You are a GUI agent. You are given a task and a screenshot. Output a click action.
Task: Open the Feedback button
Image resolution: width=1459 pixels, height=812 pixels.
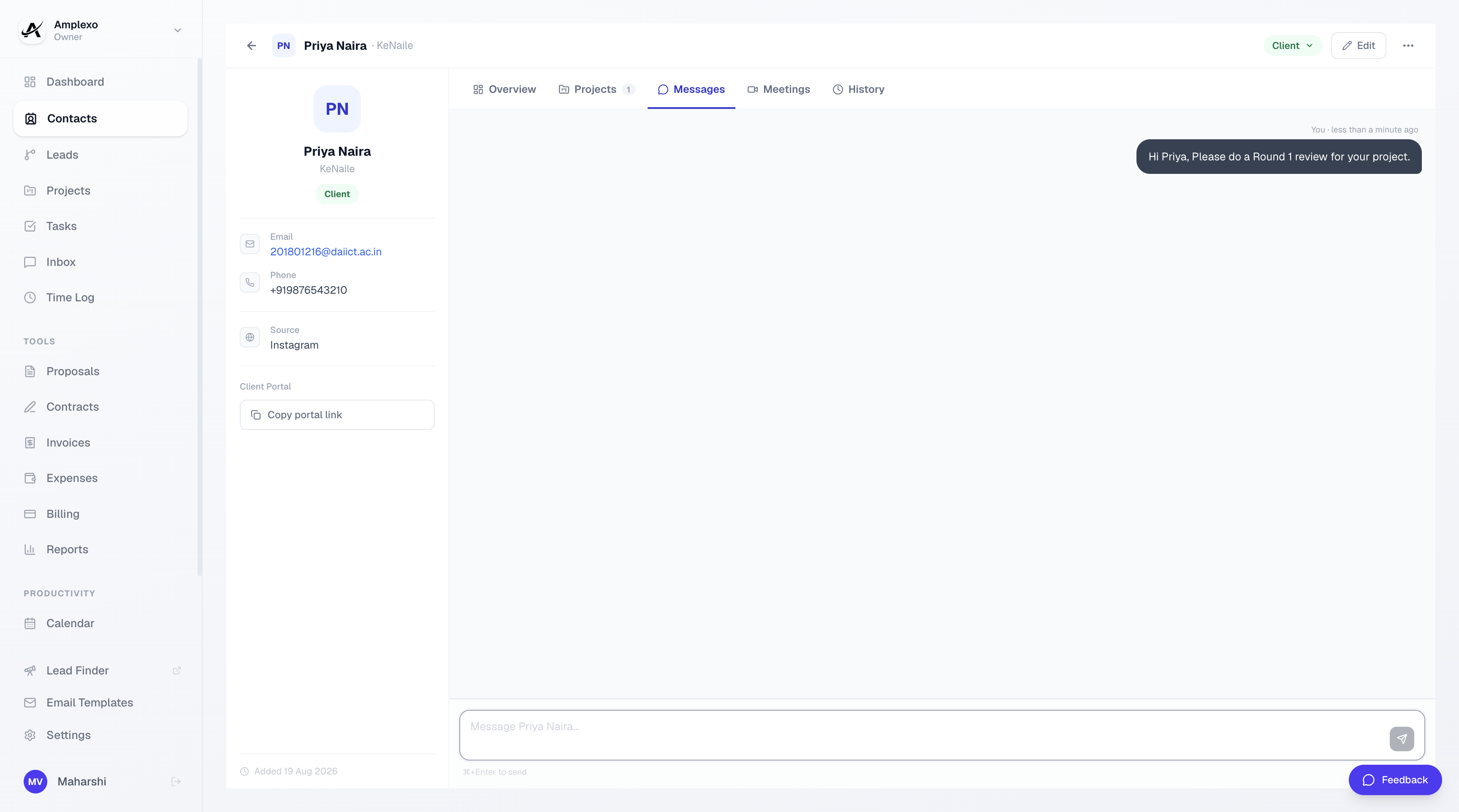[1394, 780]
